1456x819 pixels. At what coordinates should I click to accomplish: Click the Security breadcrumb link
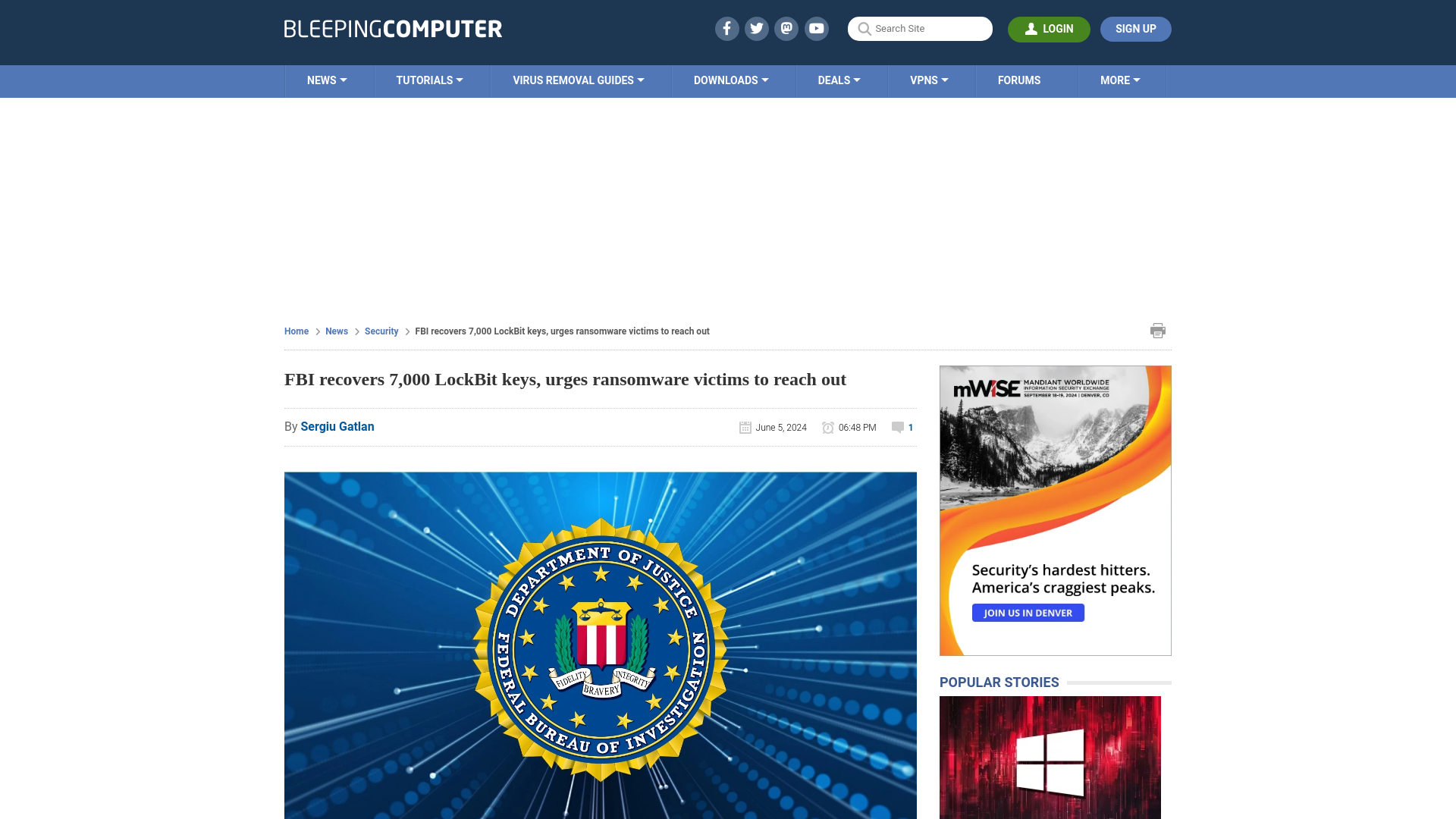coord(381,331)
